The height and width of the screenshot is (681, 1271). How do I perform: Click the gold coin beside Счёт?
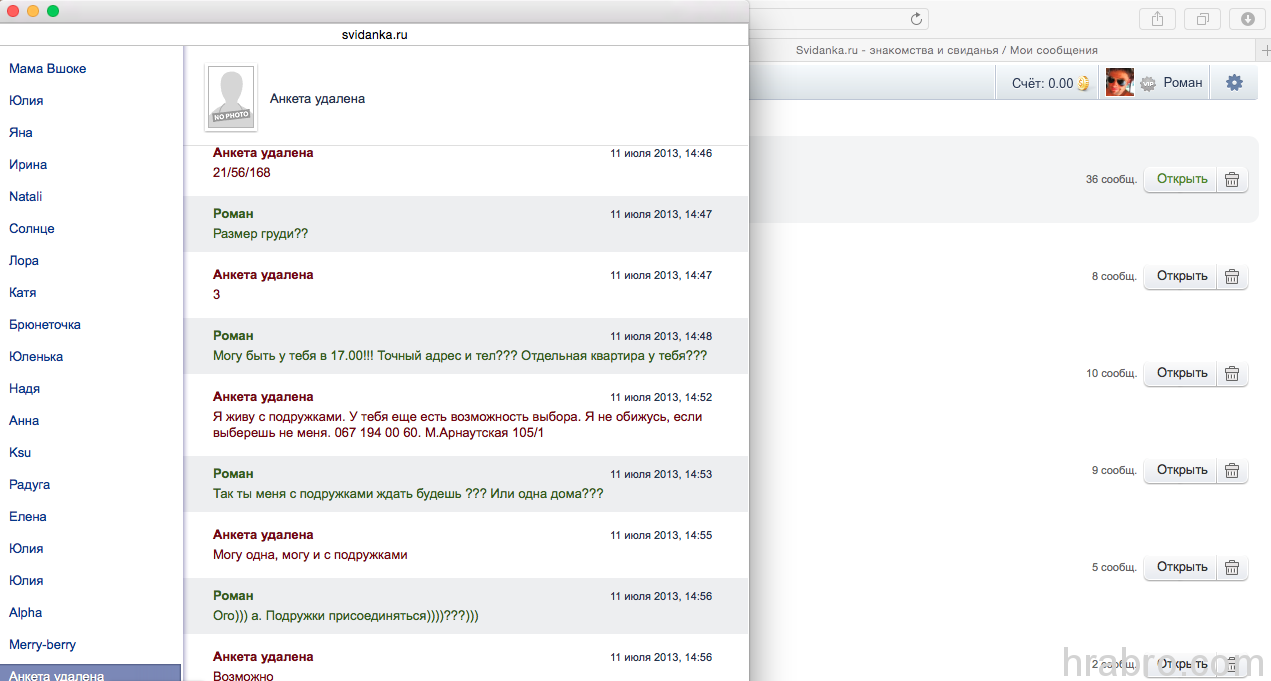pos(1083,84)
